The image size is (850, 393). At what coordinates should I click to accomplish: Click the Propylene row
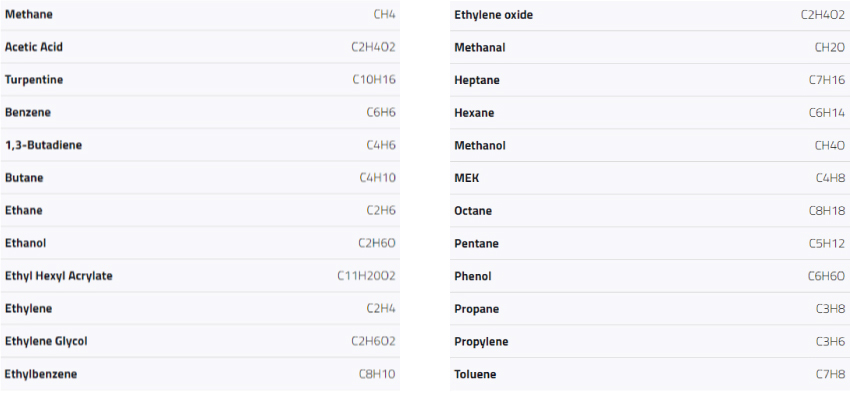(x=650, y=342)
